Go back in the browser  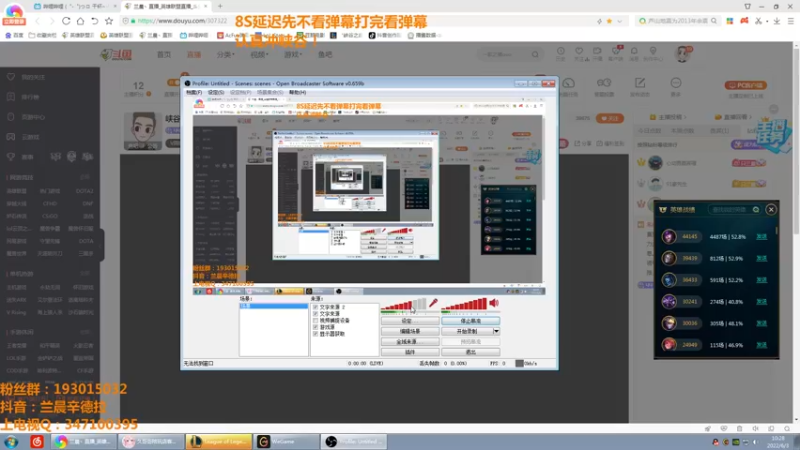(x=37, y=21)
